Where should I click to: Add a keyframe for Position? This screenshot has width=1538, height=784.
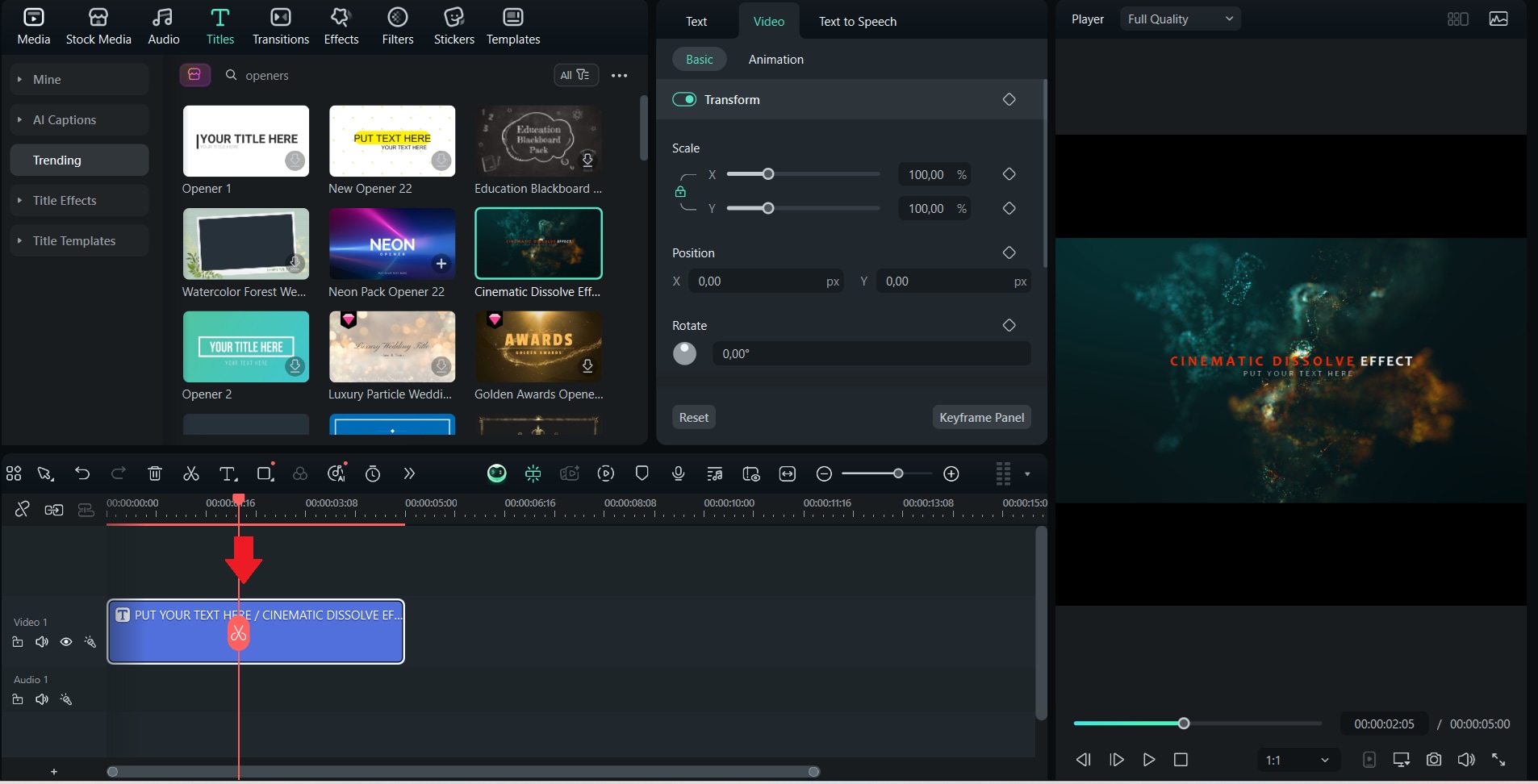pyautogui.click(x=1009, y=252)
